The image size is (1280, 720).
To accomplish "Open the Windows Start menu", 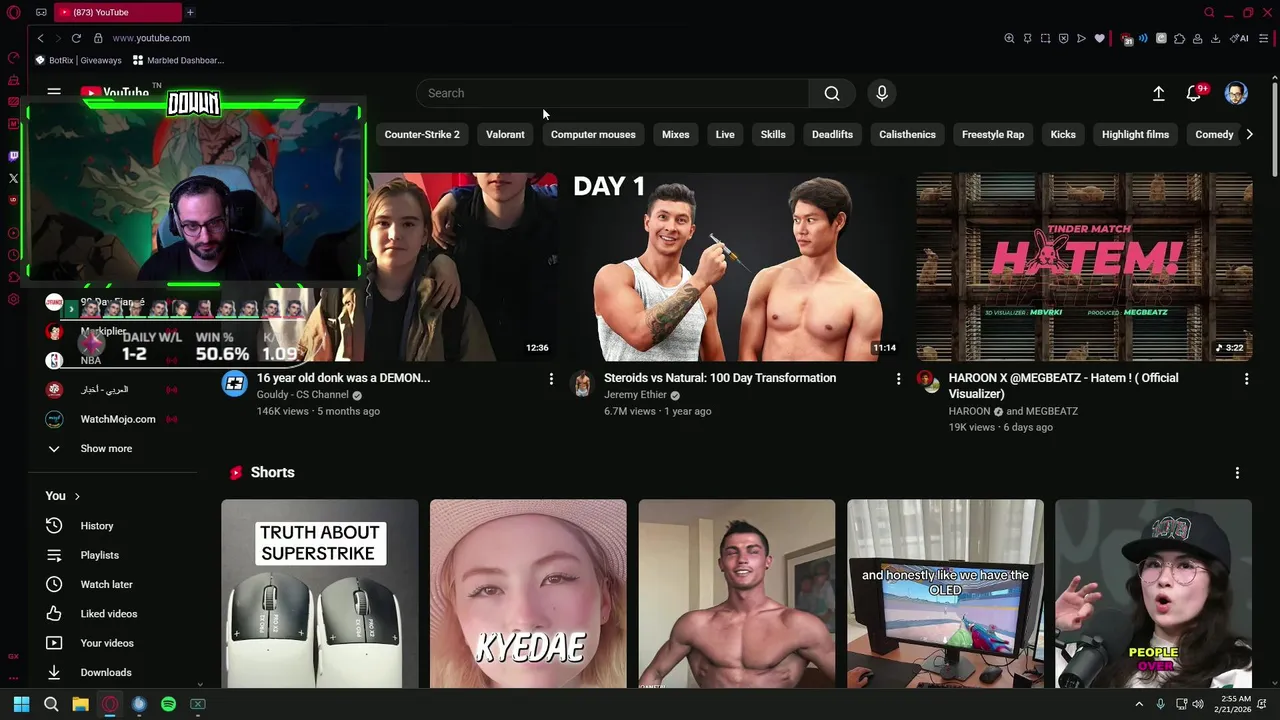I will pyautogui.click(x=21, y=704).
